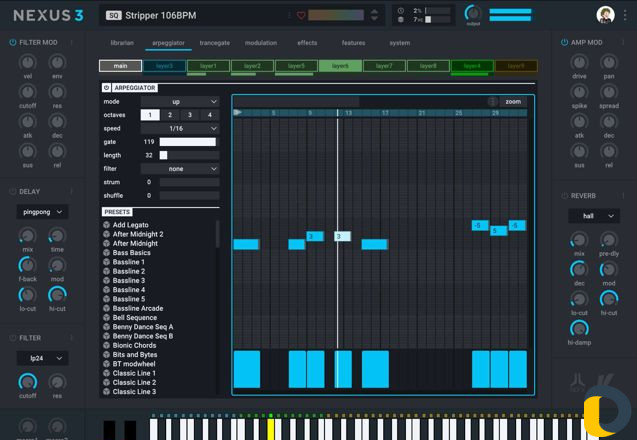The image size is (637, 440).
Task: Select the layer4 button
Action: tap(472, 66)
